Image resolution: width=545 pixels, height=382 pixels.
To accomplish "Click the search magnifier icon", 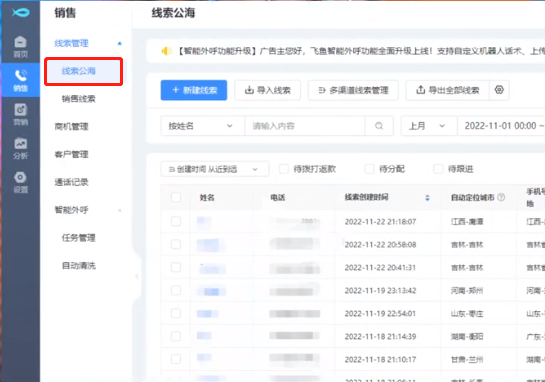I will tap(379, 126).
